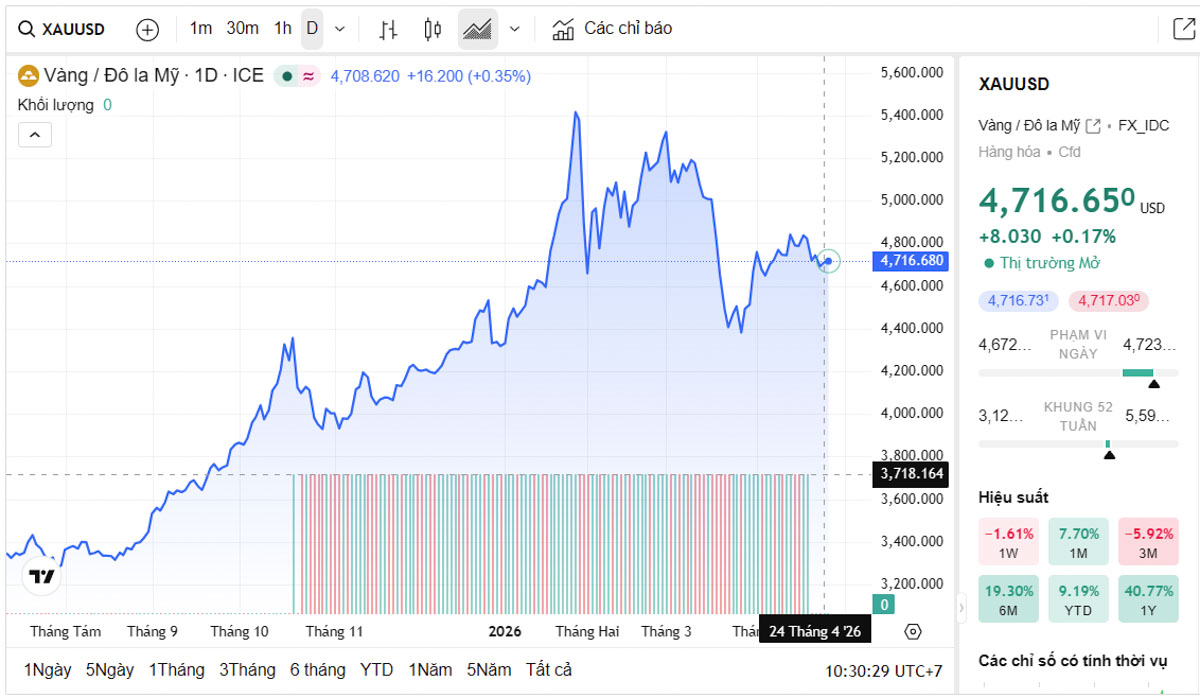Expand the timeframe interval dropdown
The image size is (1200, 698).
[x=339, y=29]
